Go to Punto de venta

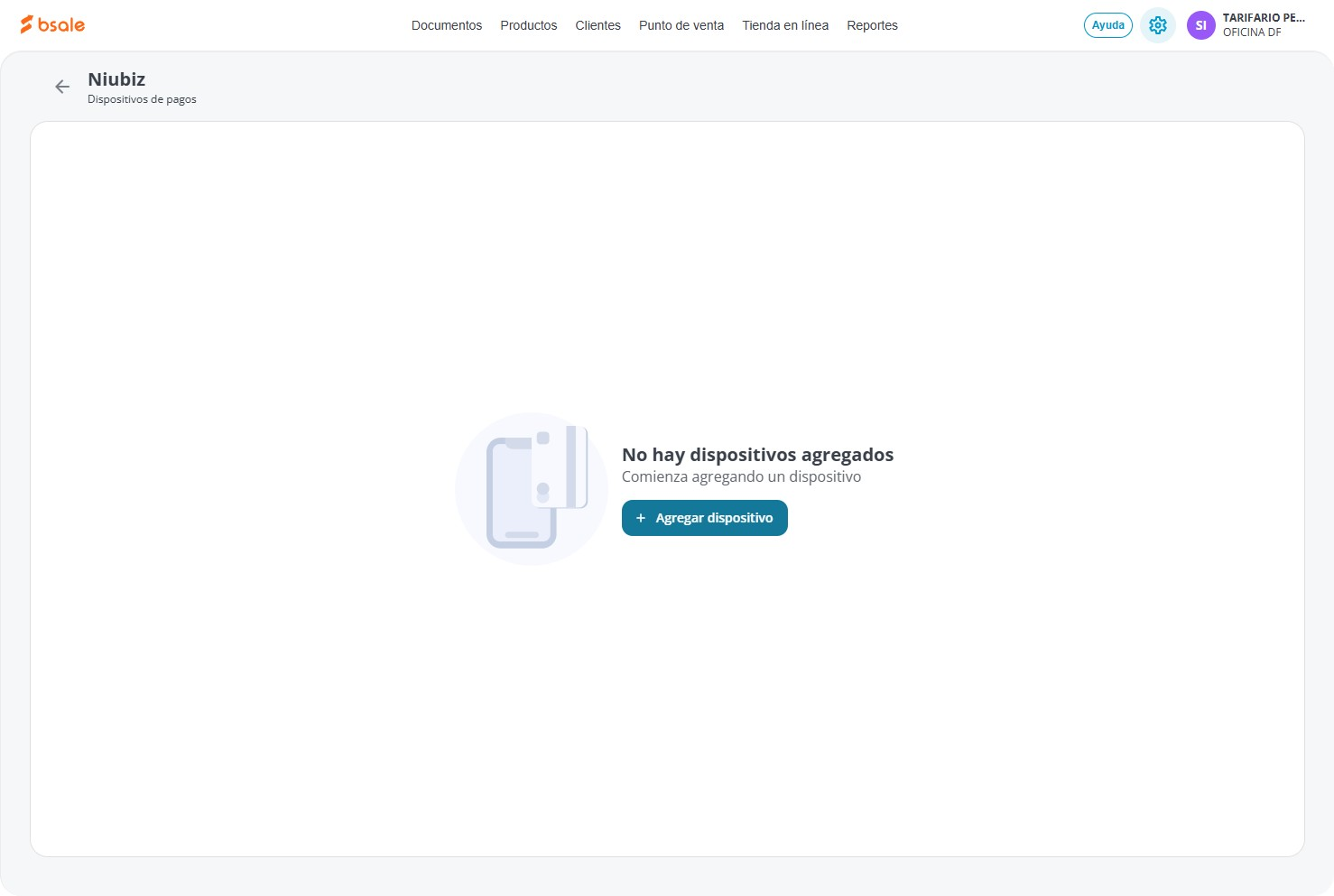681,25
